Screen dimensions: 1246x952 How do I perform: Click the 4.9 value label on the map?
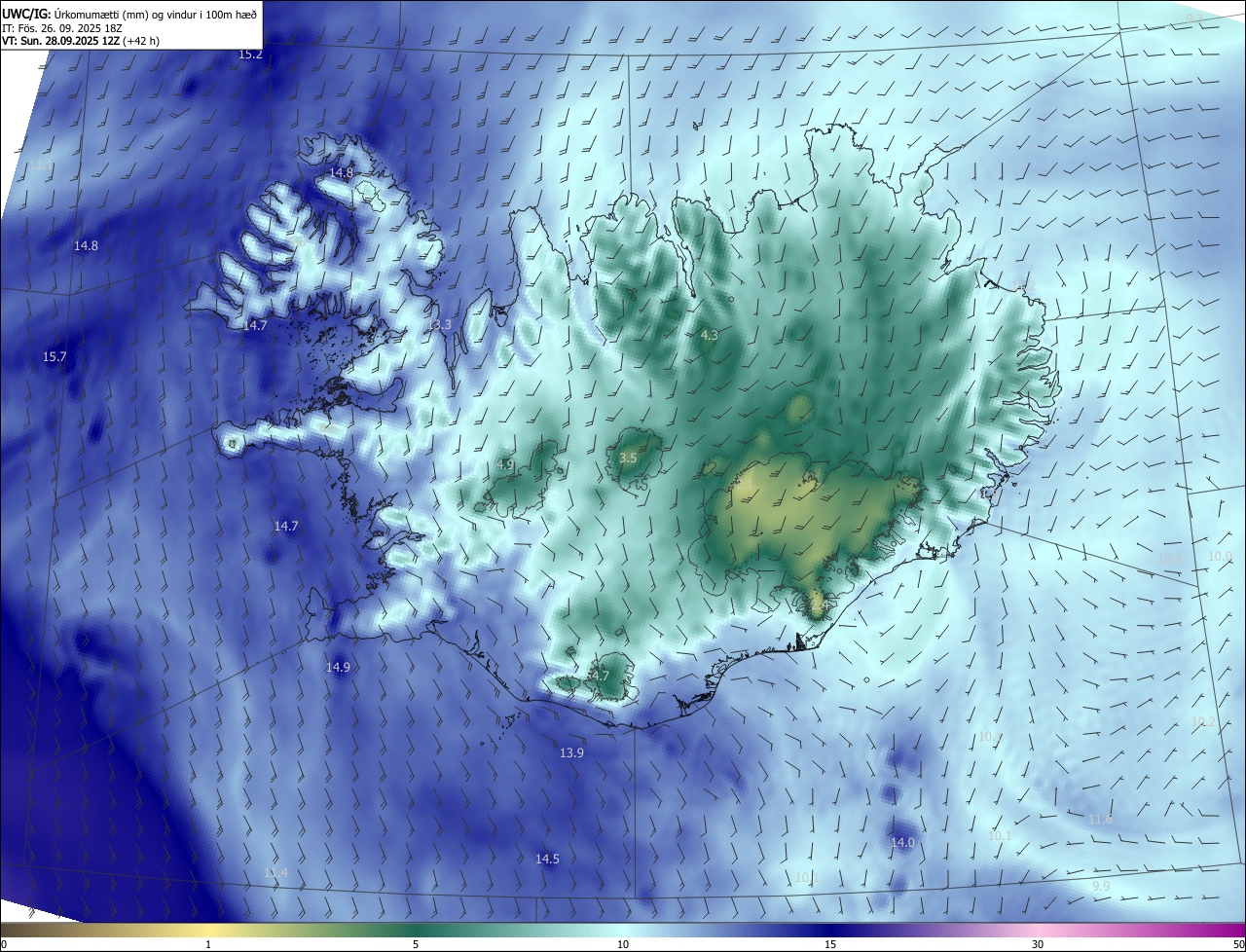click(x=504, y=465)
